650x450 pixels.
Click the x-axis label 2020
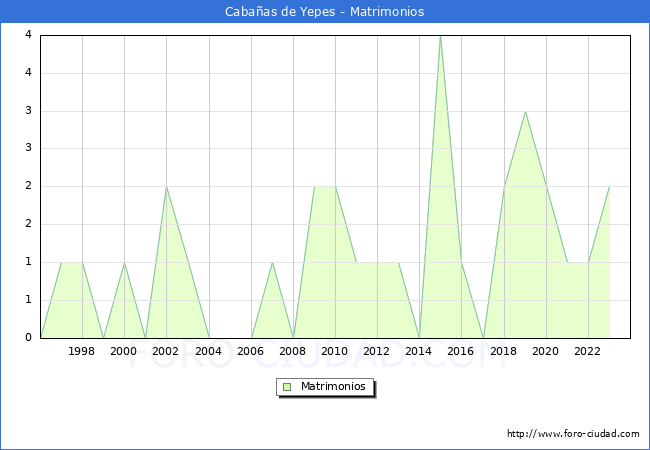click(546, 351)
